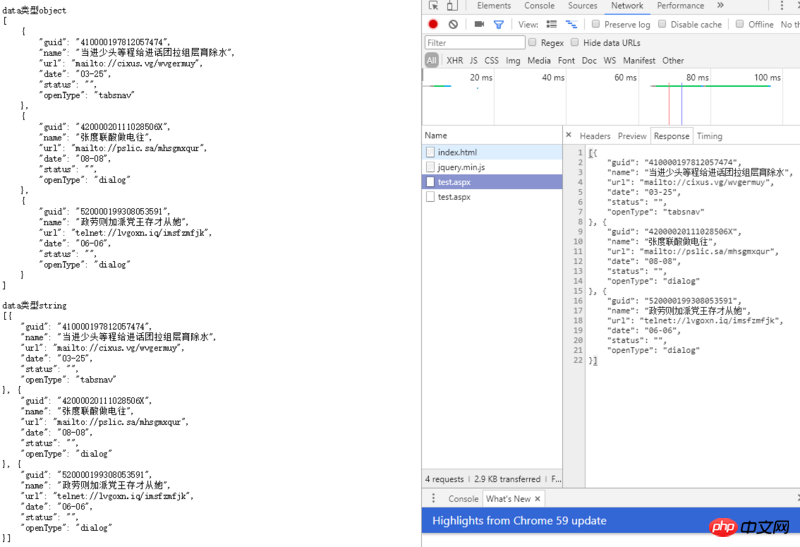Check the Disable cache option

tap(662, 24)
